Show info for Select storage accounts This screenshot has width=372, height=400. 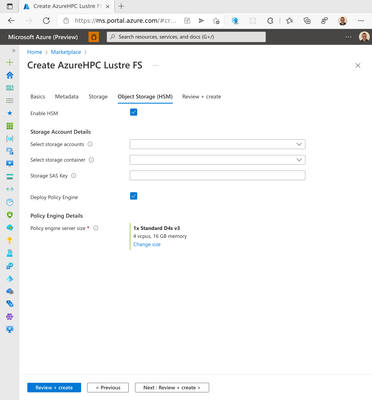pos(90,144)
